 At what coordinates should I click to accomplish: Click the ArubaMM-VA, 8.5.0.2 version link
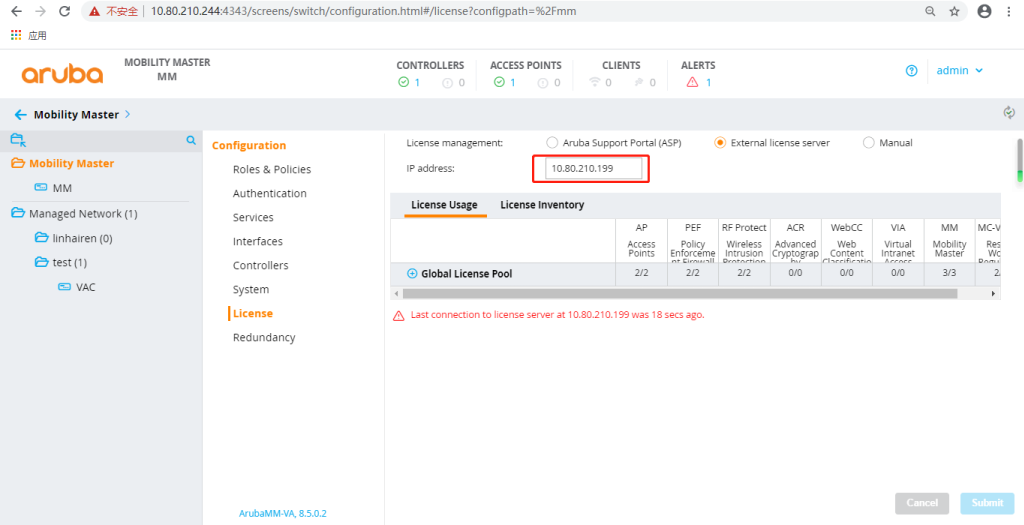tap(283, 513)
